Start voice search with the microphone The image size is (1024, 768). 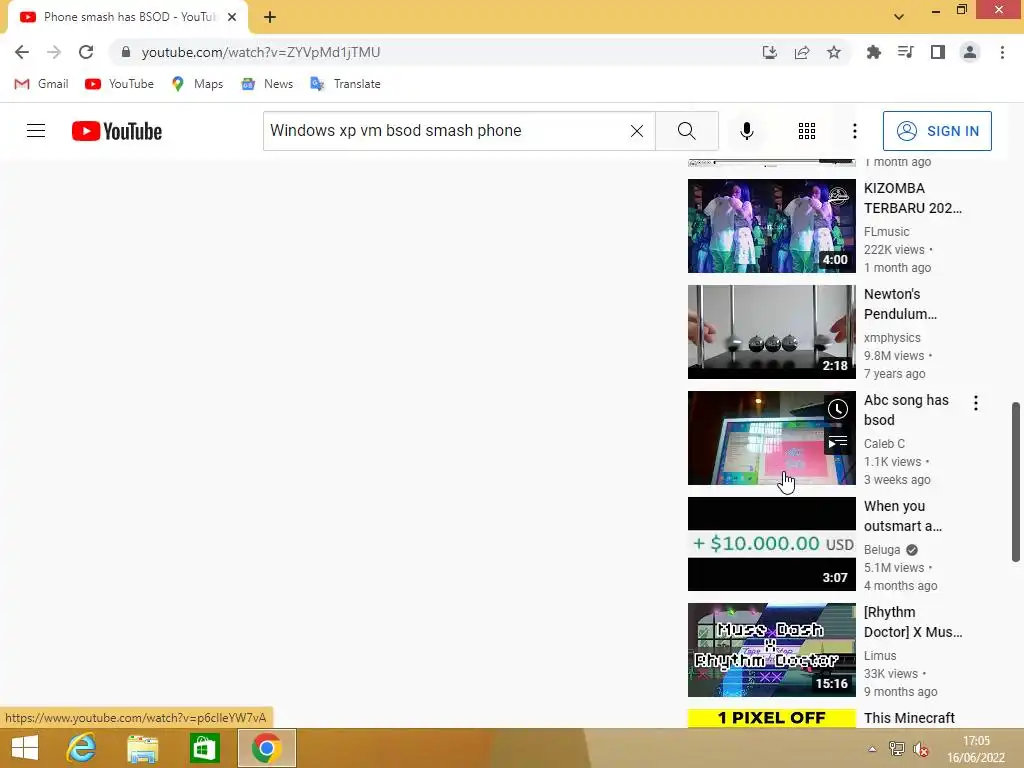(746, 131)
